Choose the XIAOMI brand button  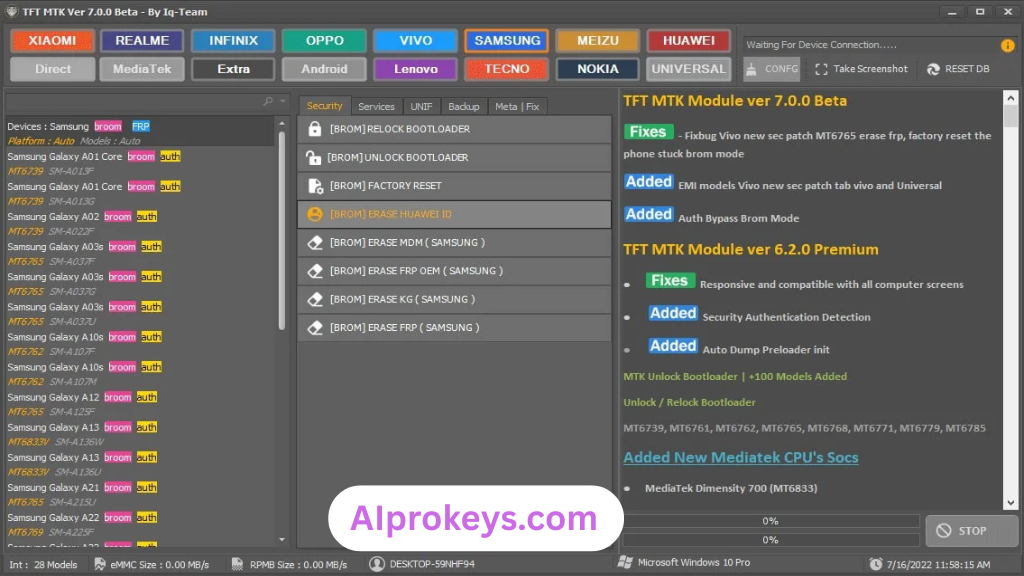52,41
